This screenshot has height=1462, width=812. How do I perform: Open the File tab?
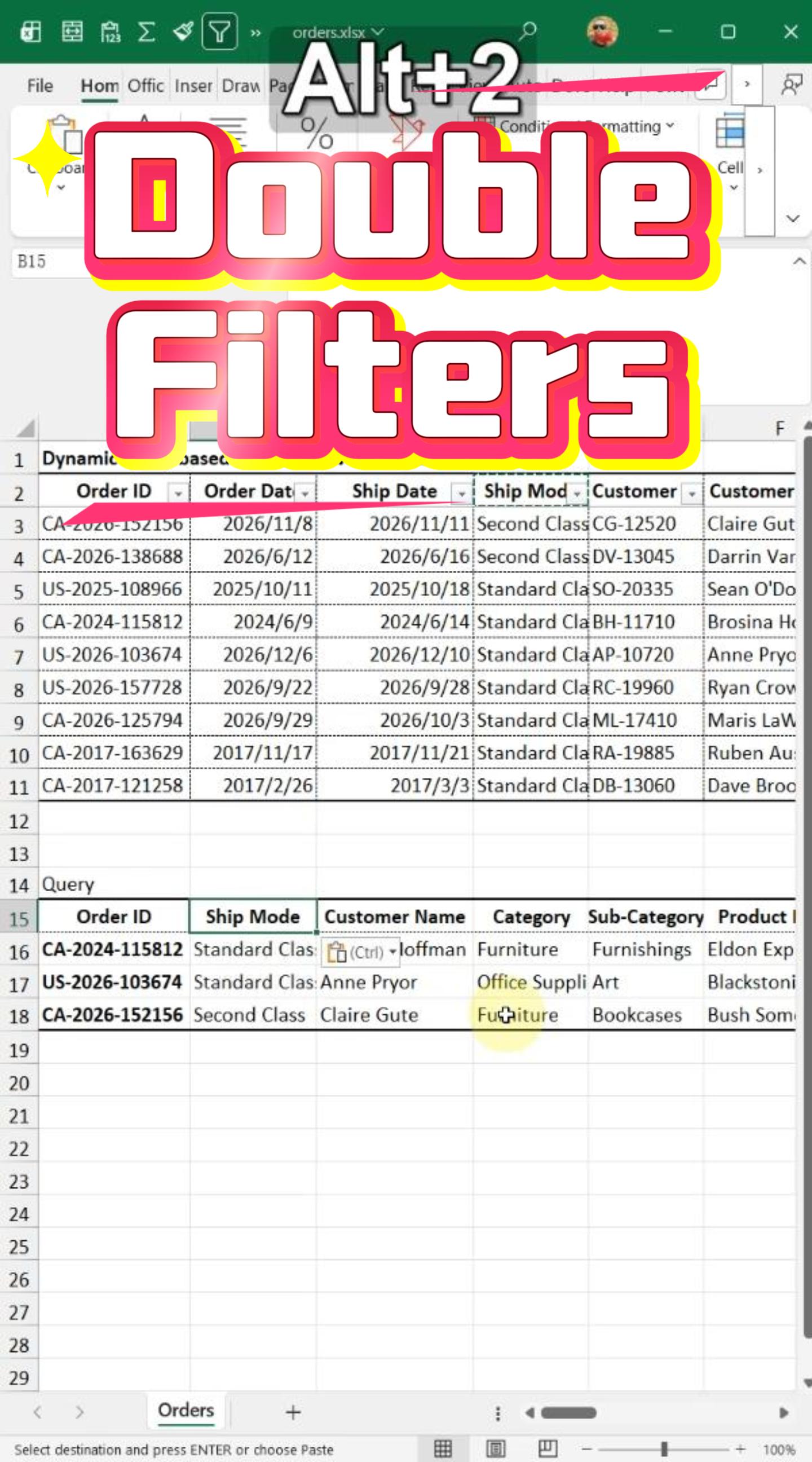[39, 86]
